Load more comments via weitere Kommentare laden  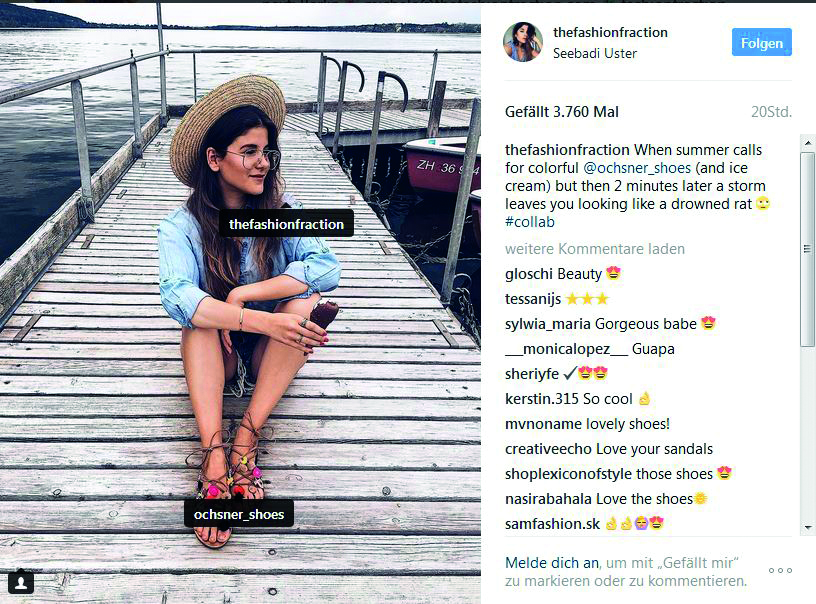click(x=595, y=249)
